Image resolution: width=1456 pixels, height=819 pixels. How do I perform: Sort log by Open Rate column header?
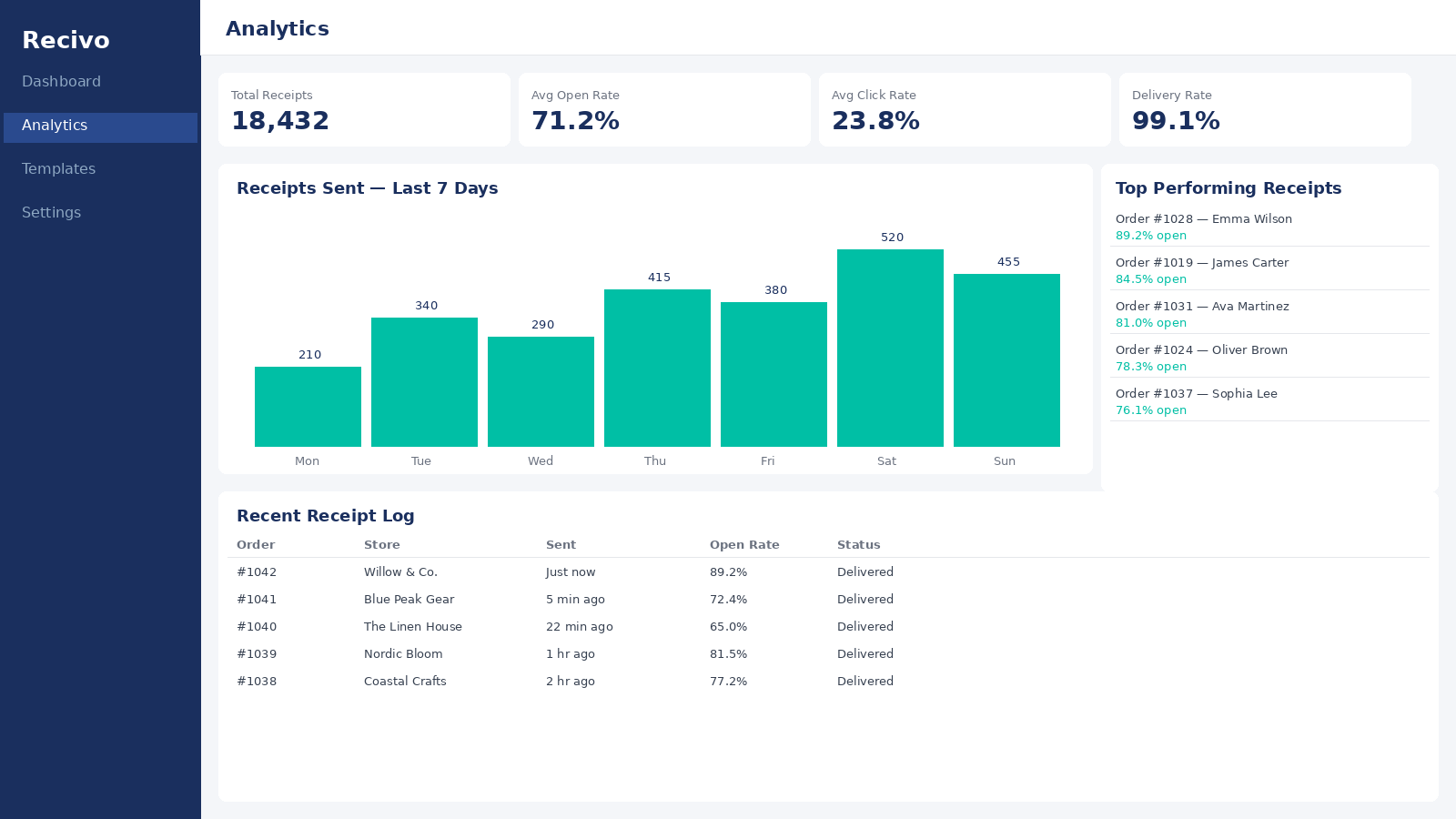[x=744, y=545]
